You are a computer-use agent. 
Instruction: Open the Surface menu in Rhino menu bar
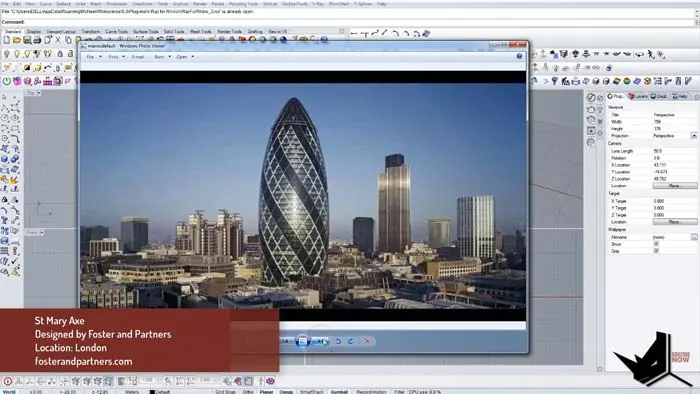[x=63, y=4]
